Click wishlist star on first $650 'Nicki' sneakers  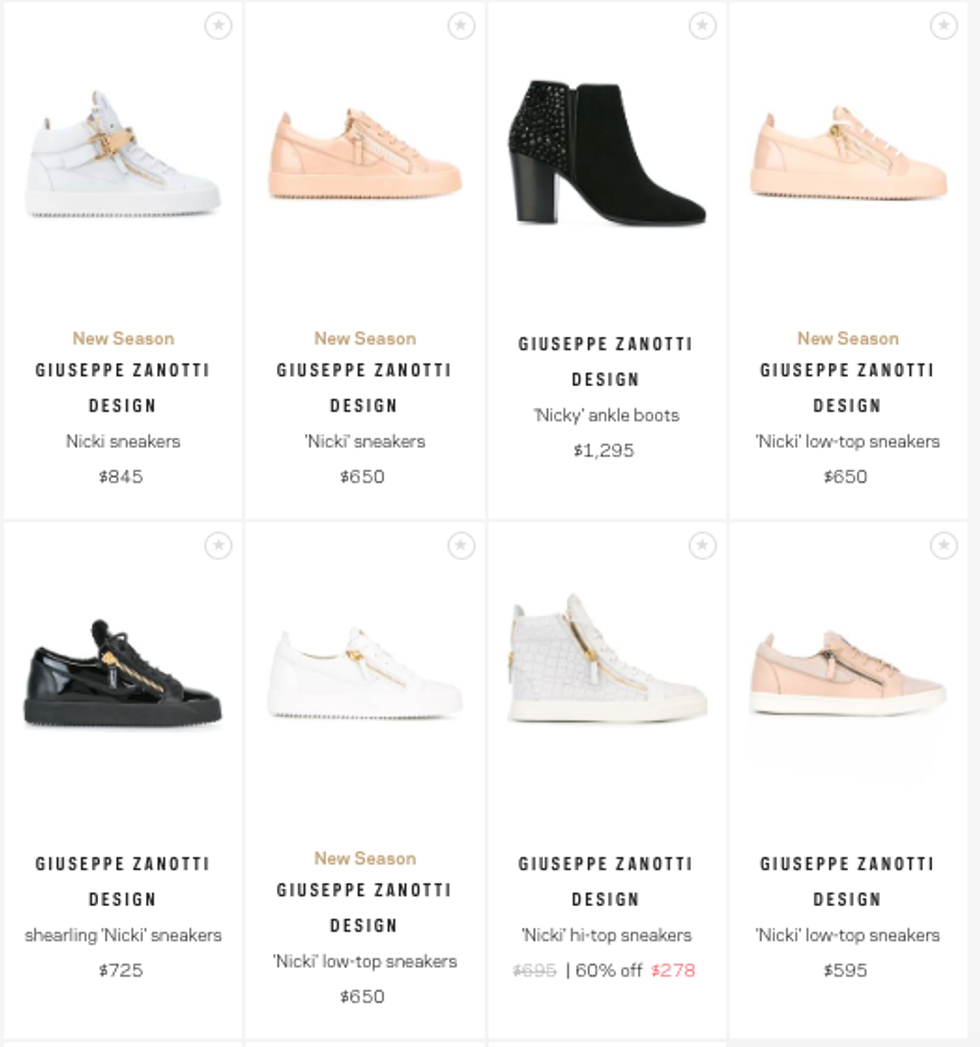click(x=461, y=25)
